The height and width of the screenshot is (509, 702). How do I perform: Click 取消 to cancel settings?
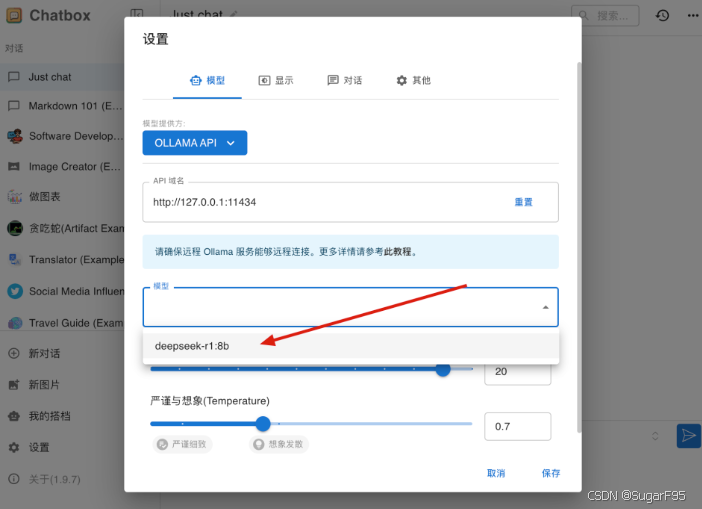coord(496,473)
